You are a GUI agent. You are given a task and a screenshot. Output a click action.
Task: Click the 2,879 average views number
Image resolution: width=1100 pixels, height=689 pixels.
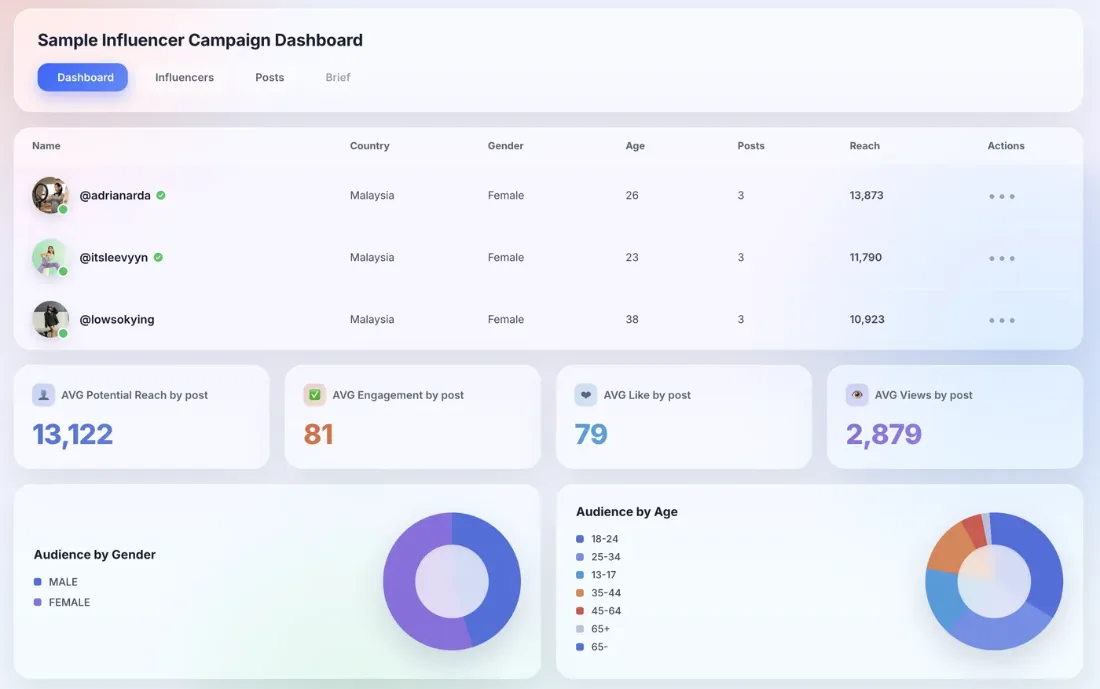click(884, 434)
